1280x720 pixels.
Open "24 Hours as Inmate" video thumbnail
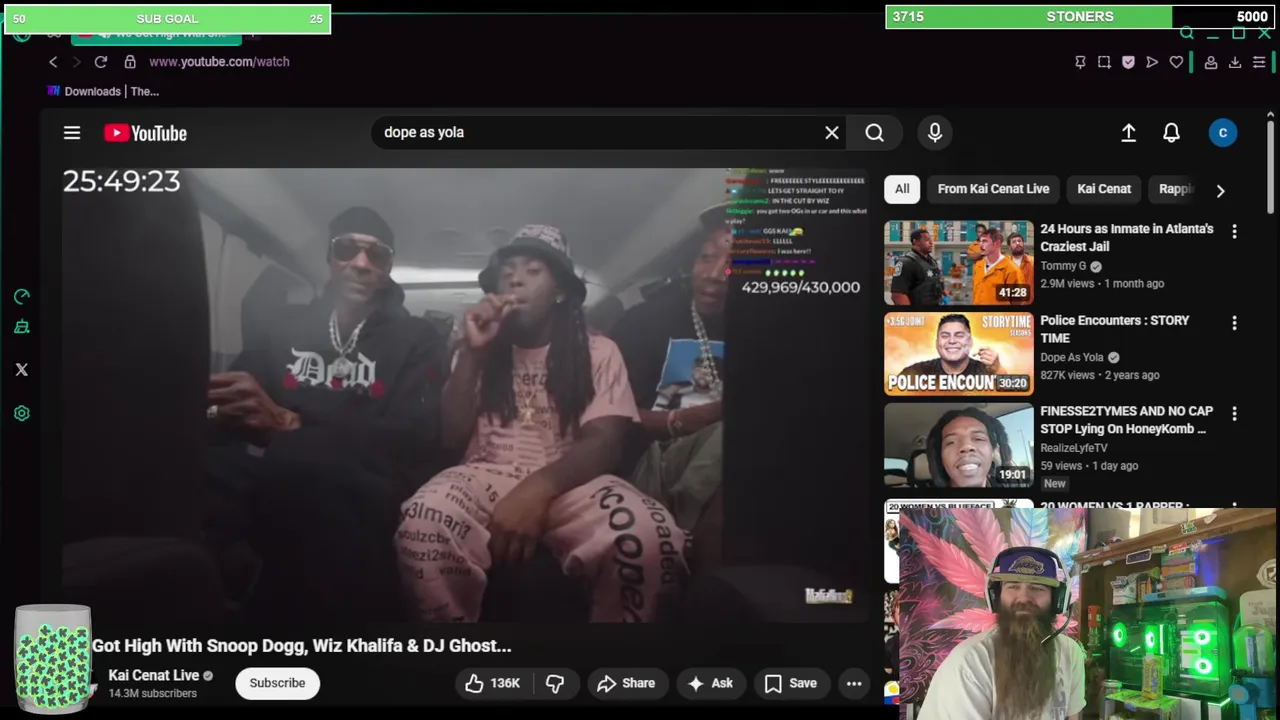click(959, 262)
